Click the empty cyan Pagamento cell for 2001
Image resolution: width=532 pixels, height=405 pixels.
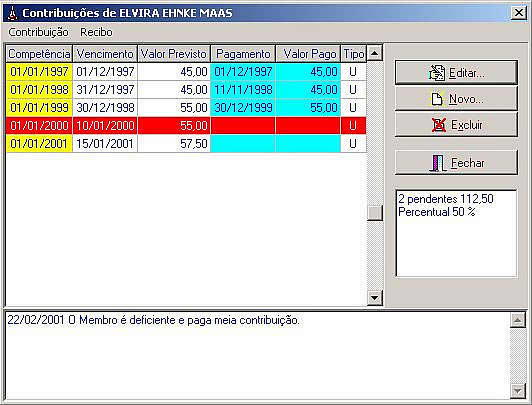point(243,143)
